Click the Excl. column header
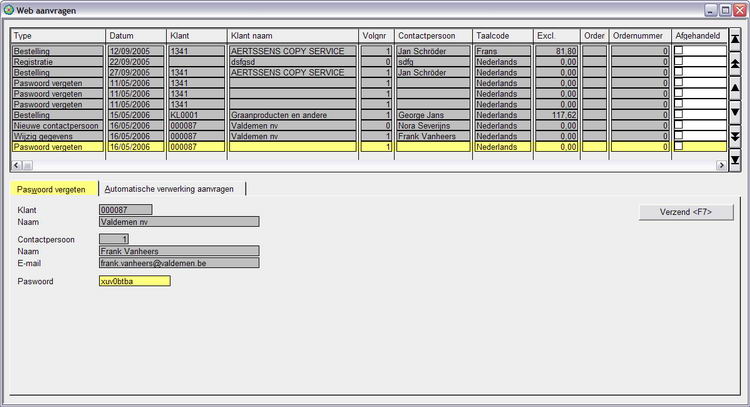Viewport: 750px width, 407px height. pyautogui.click(x=557, y=35)
